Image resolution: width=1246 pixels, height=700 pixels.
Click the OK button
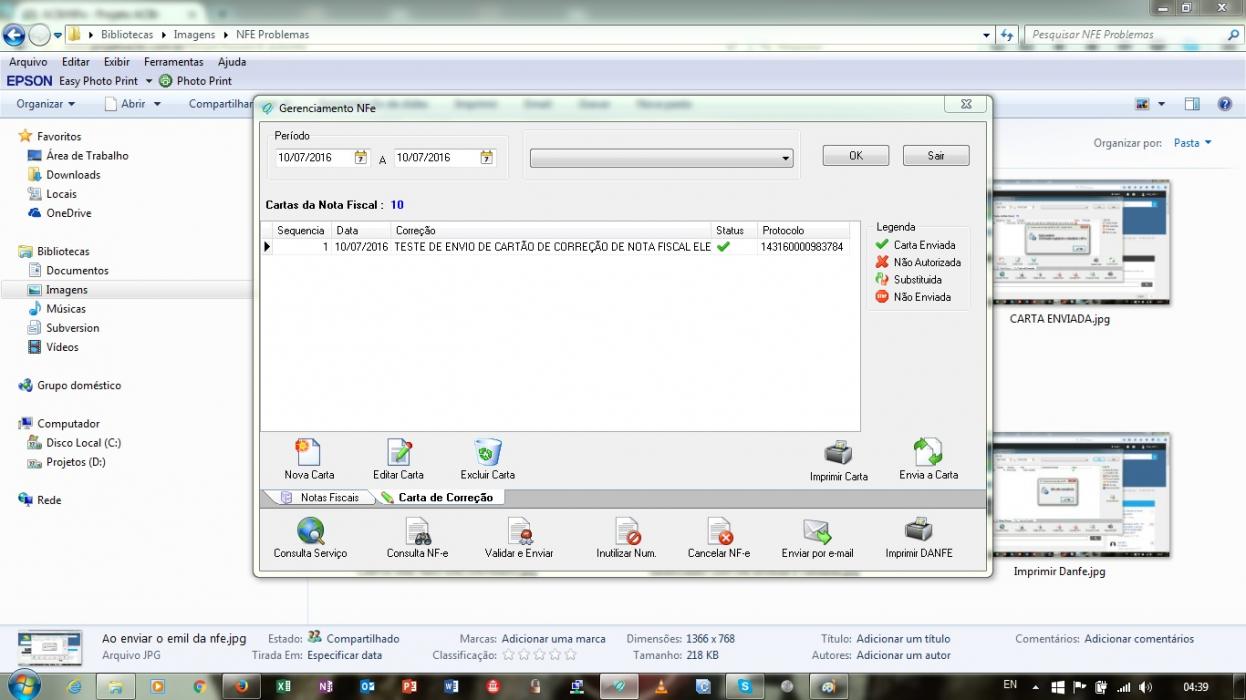856,156
